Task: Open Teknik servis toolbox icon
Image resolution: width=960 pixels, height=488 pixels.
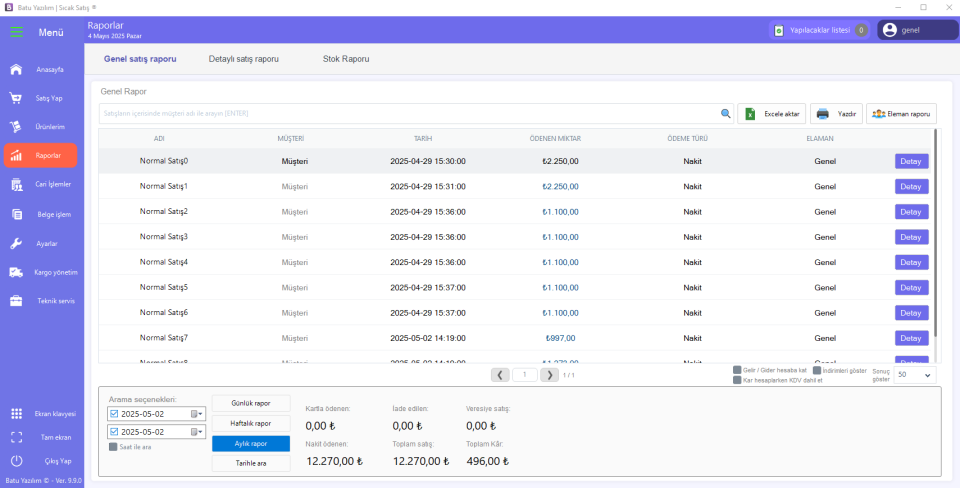Action: point(16,301)
